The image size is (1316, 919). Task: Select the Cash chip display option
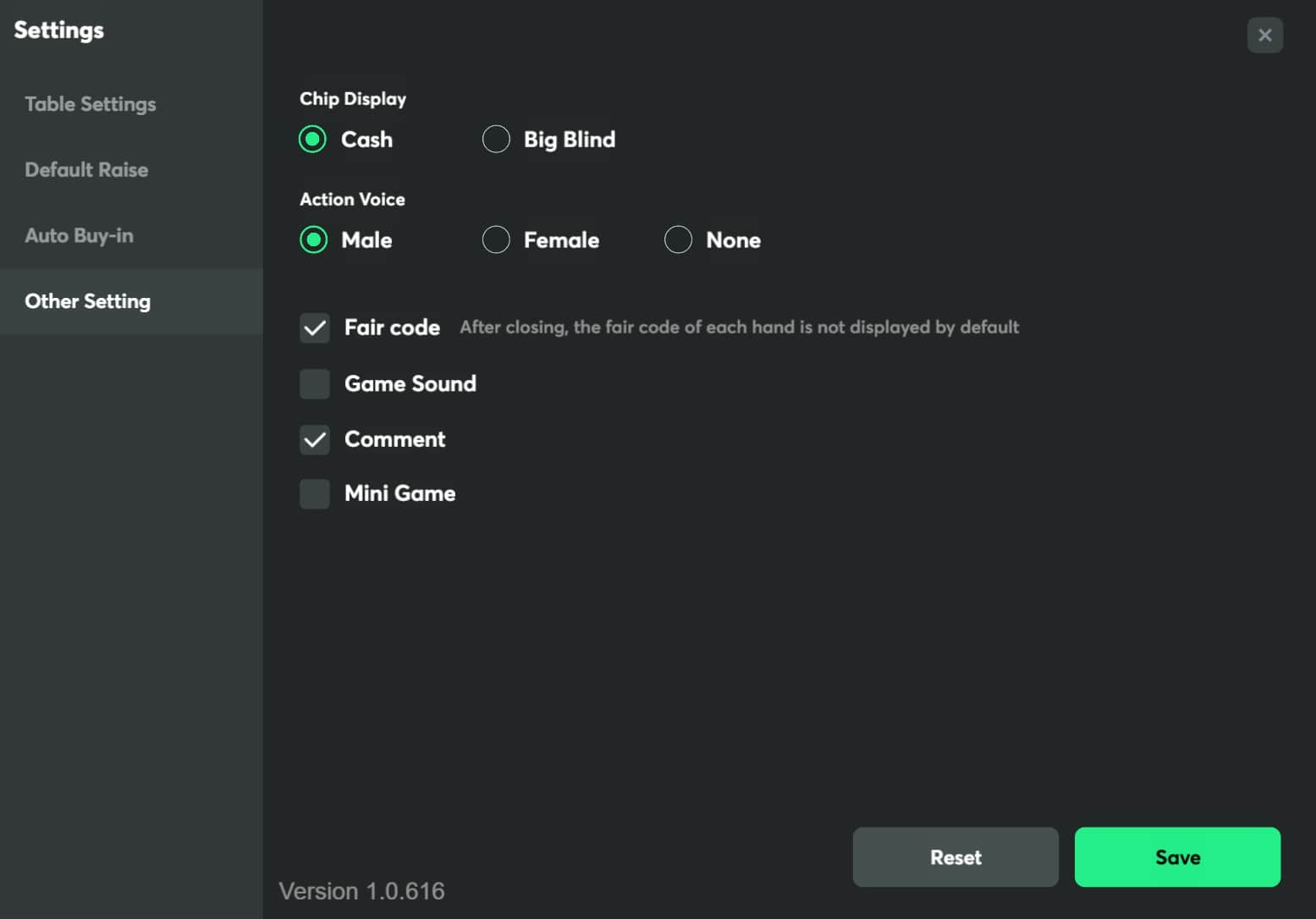pos(313,140)
